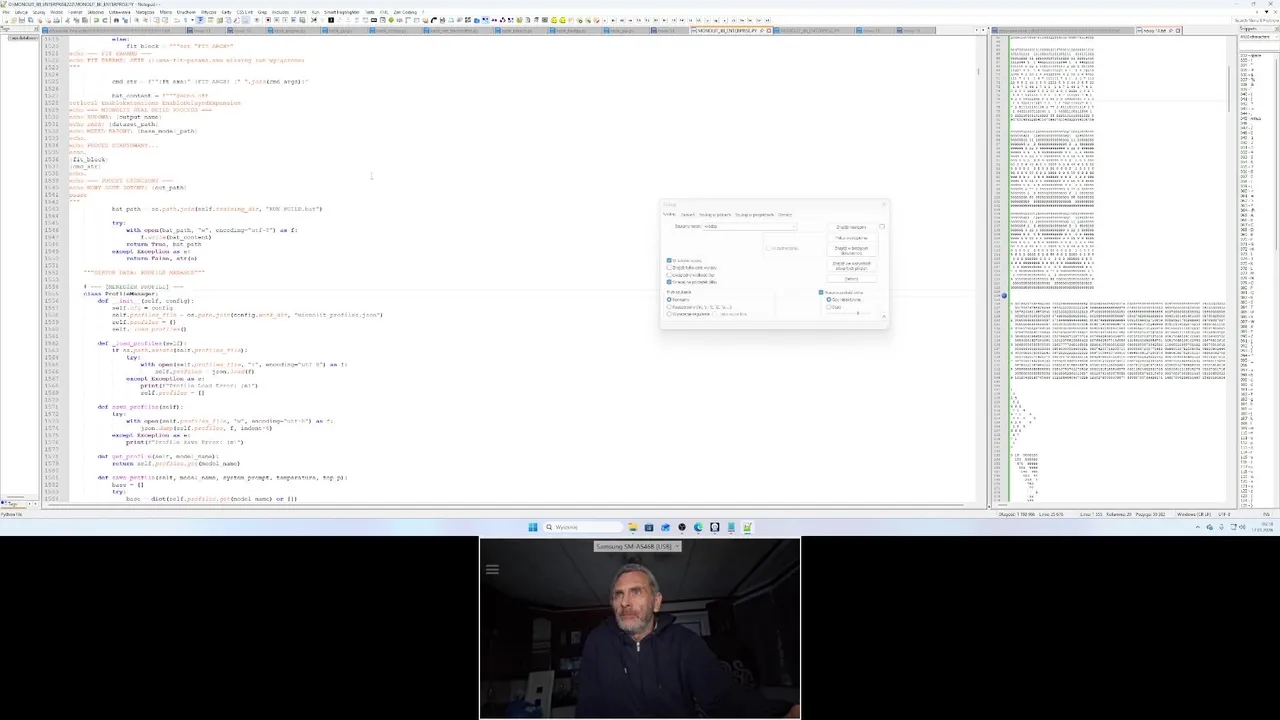Click the hamburger menu in camera window
The image size is (1280, 720).
pyautogui.click(x=492, y=570)
